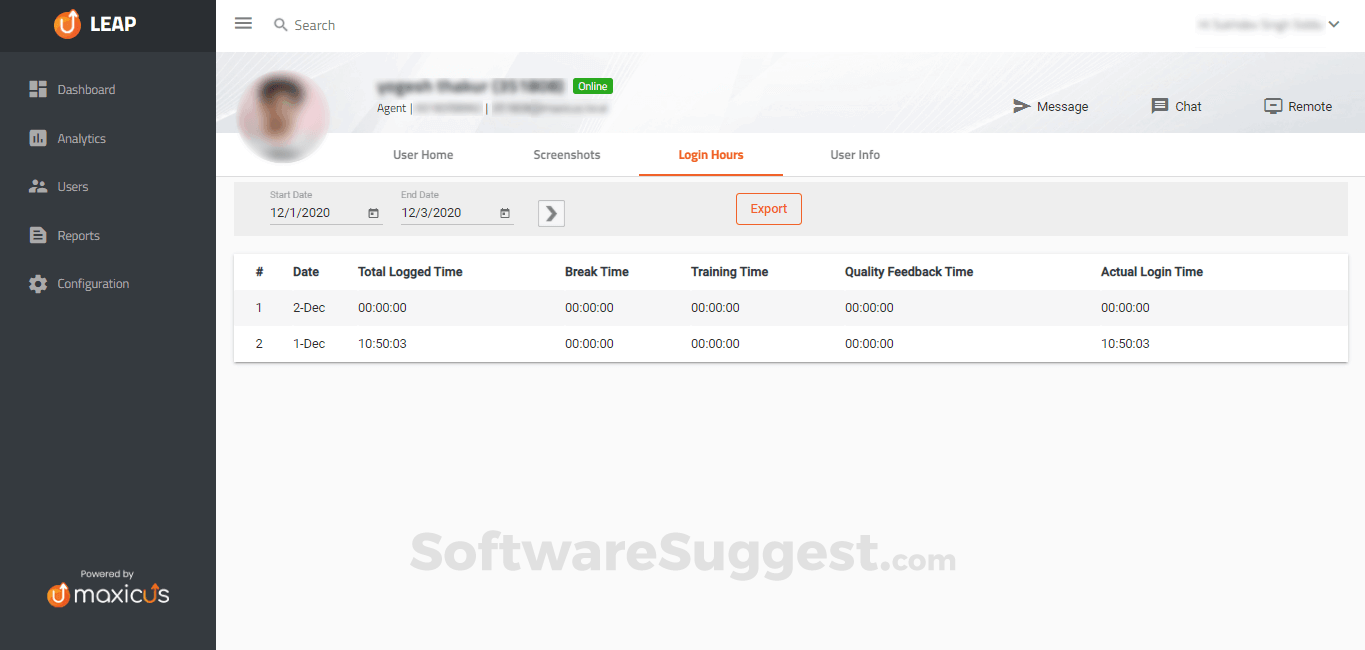Collapse the sidebar using the menu icon
The image size is (1365, 650).
point(243,23)
